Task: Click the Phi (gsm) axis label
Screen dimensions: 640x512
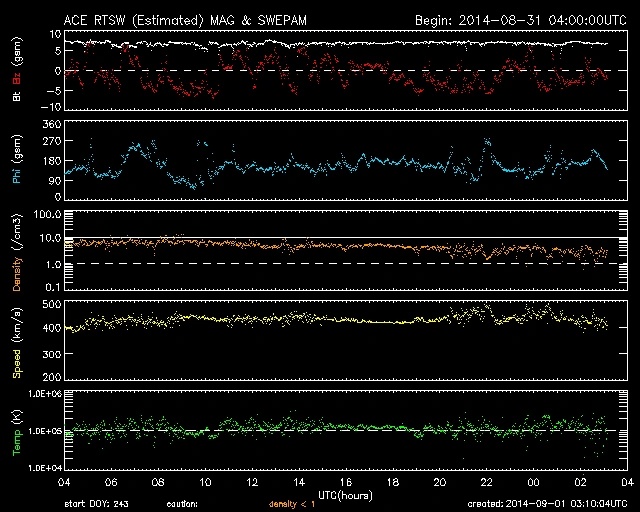Action: 16,158
